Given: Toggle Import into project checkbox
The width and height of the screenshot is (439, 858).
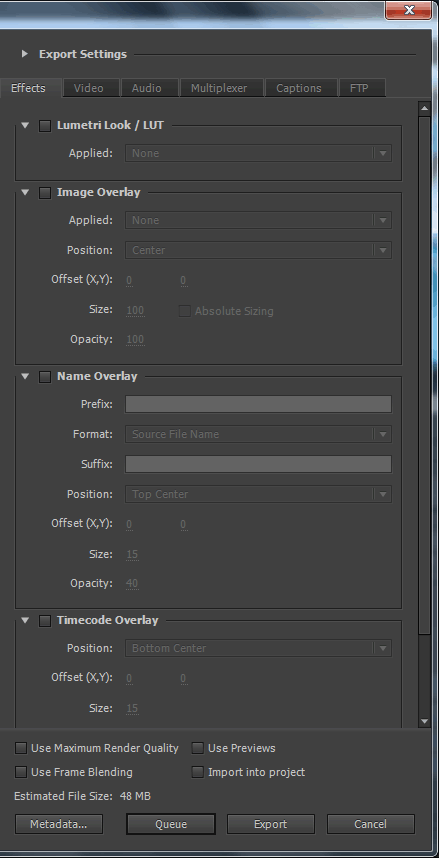Looking at the screenshot, I should (198, 772).
